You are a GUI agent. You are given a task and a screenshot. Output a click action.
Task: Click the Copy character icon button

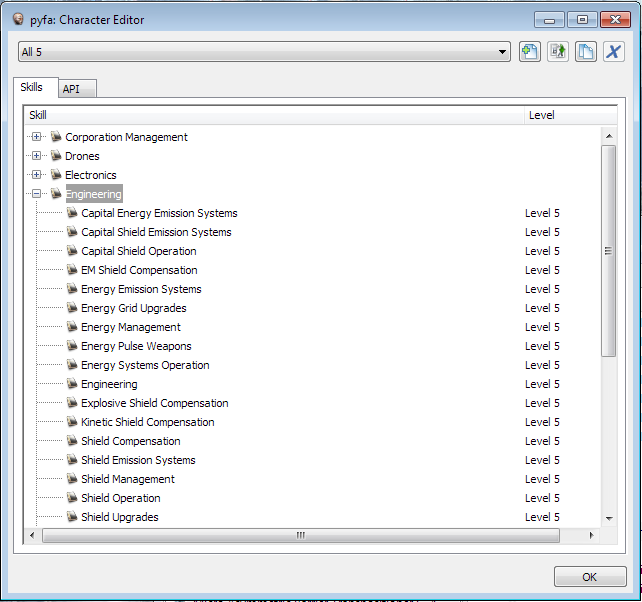click(x=585, y=52)
